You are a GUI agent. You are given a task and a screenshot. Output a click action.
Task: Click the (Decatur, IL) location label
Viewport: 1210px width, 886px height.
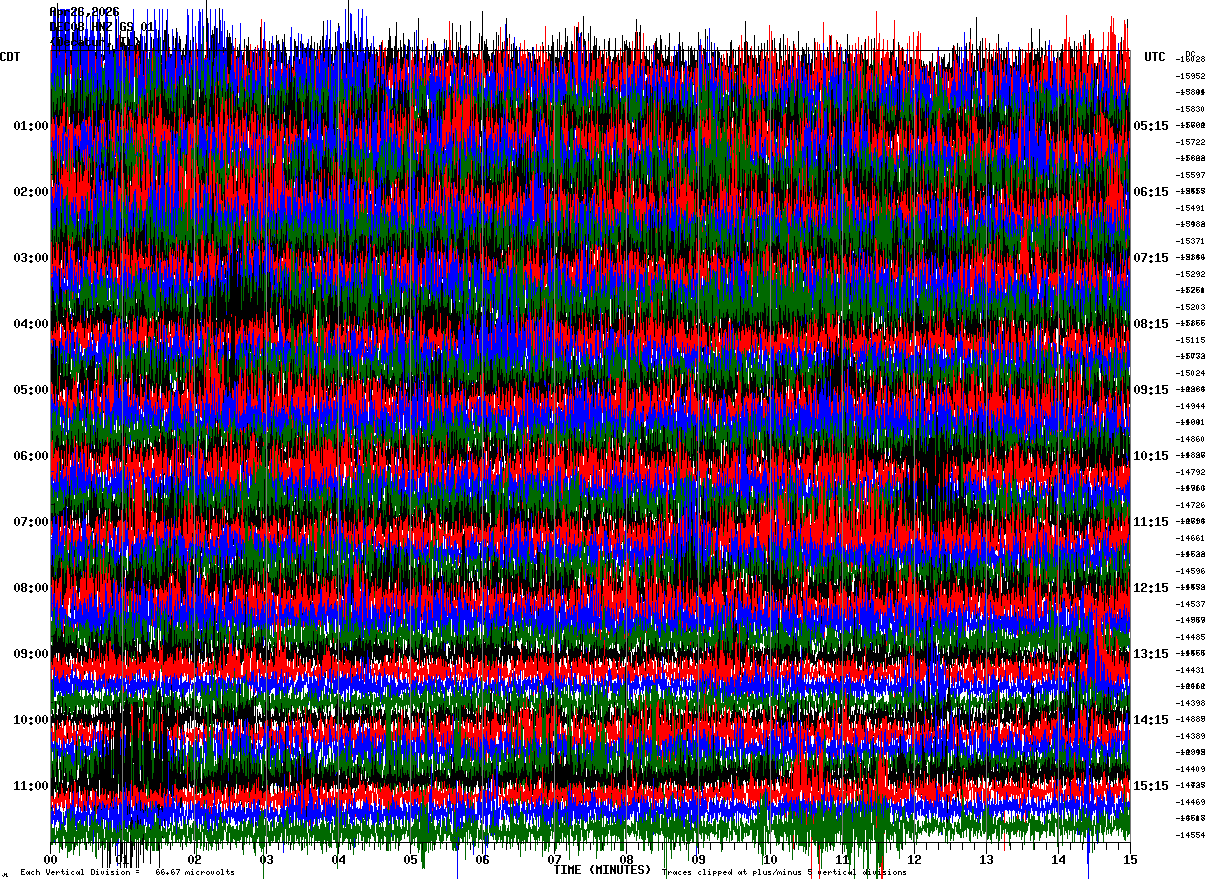point(95,42)
